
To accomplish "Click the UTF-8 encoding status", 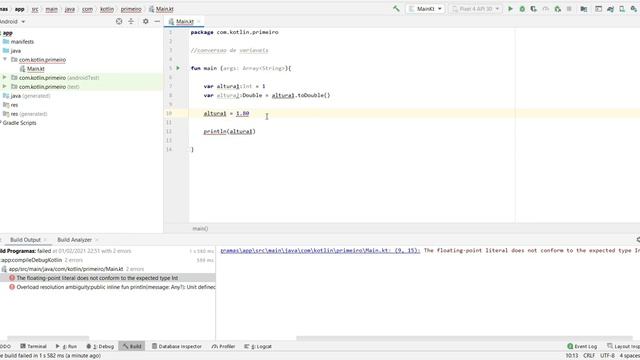I will click(x=607, y=356).
